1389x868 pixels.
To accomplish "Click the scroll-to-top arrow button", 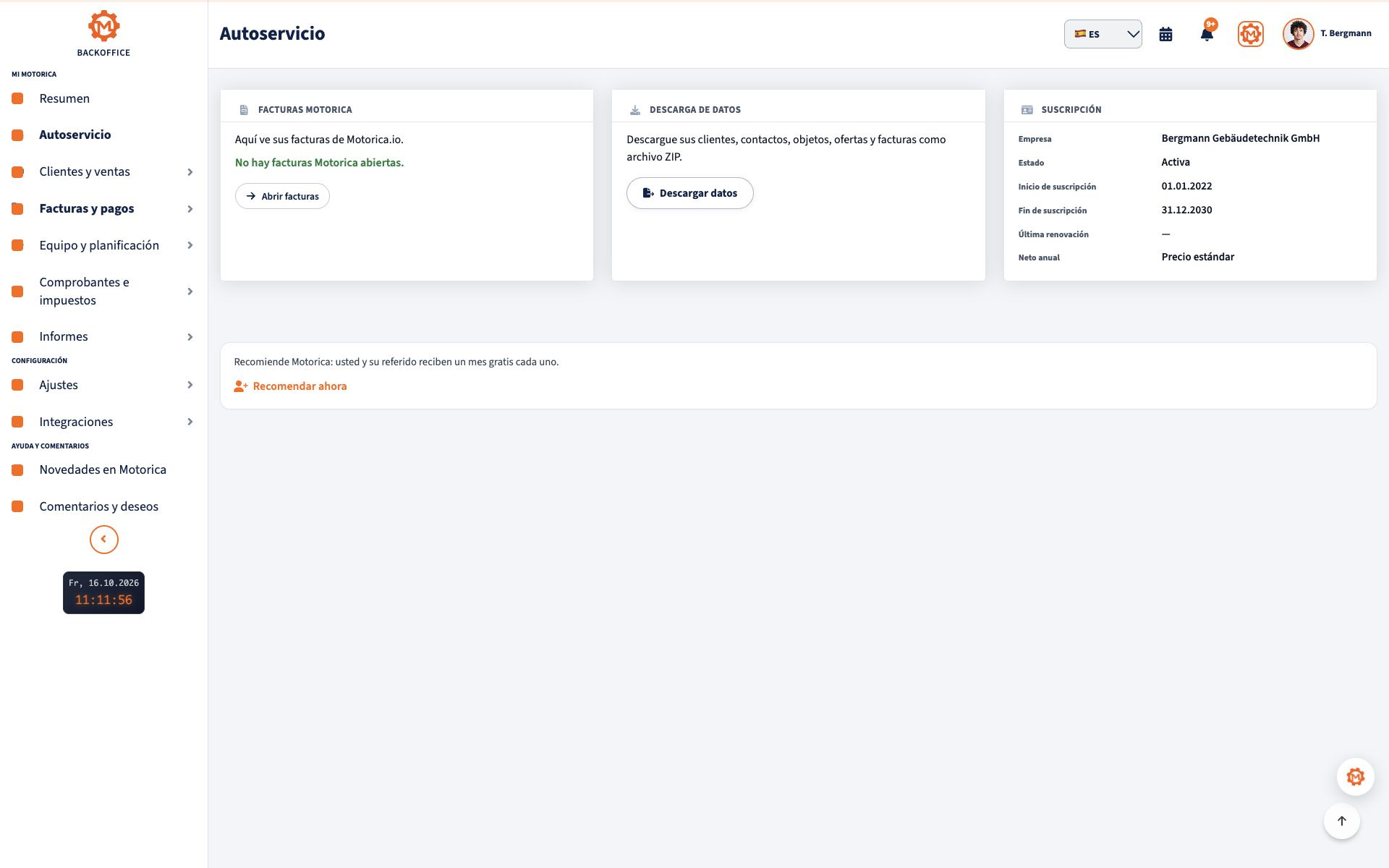I will (x=1341, y=821).
